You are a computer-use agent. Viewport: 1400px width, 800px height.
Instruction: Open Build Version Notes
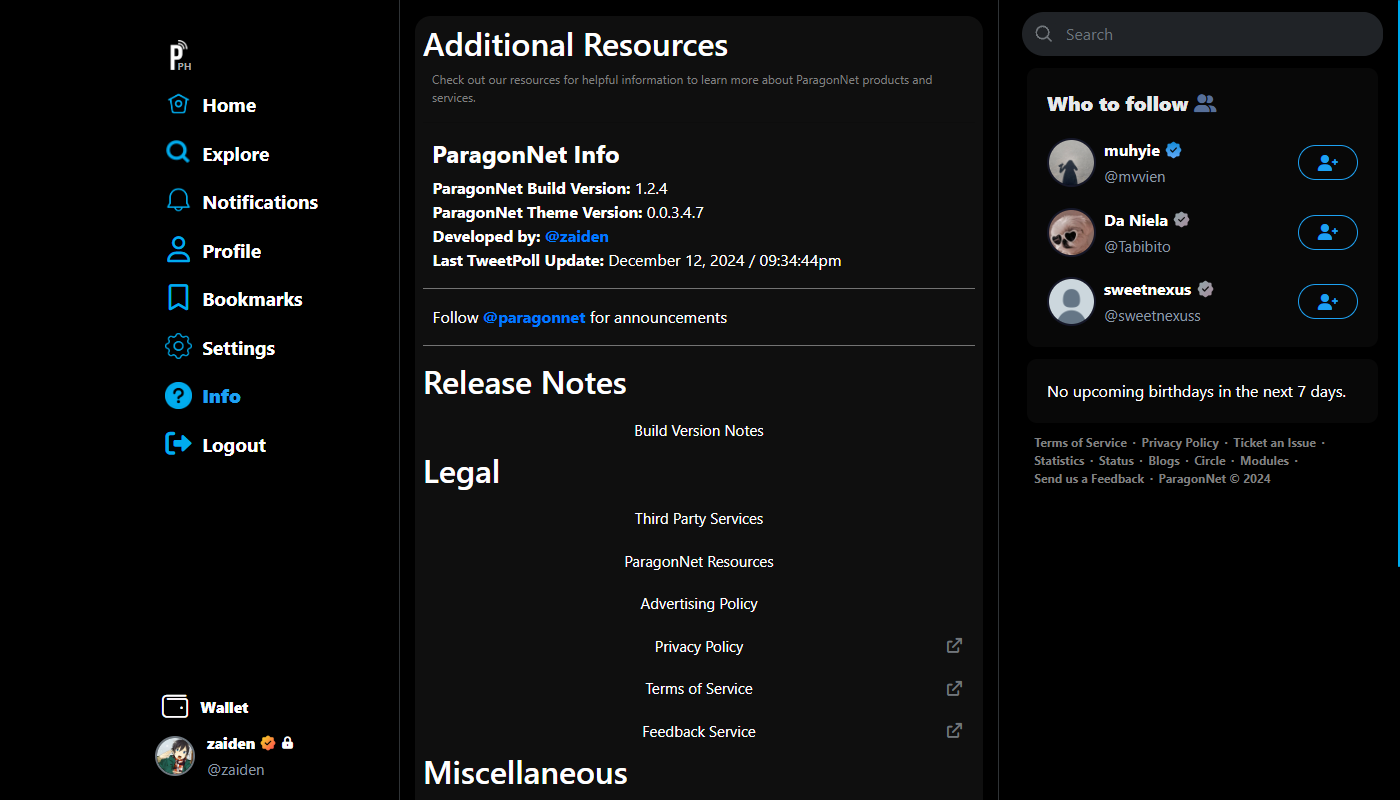click(x=698, y=431)
